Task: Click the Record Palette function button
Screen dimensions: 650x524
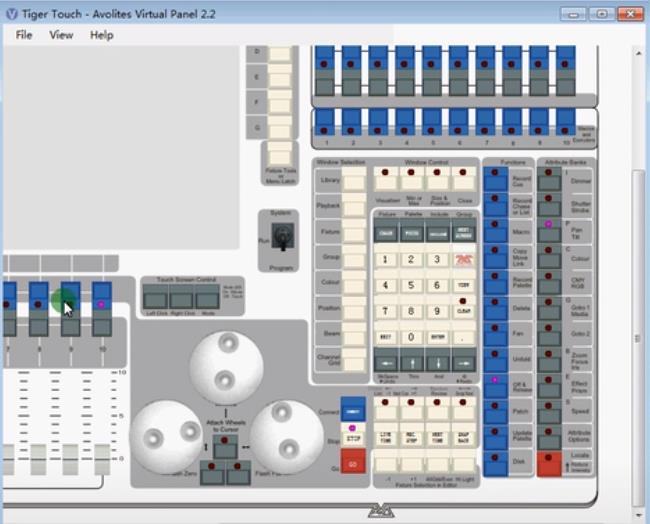Action: pyautogui.click(x=495, y=283)
